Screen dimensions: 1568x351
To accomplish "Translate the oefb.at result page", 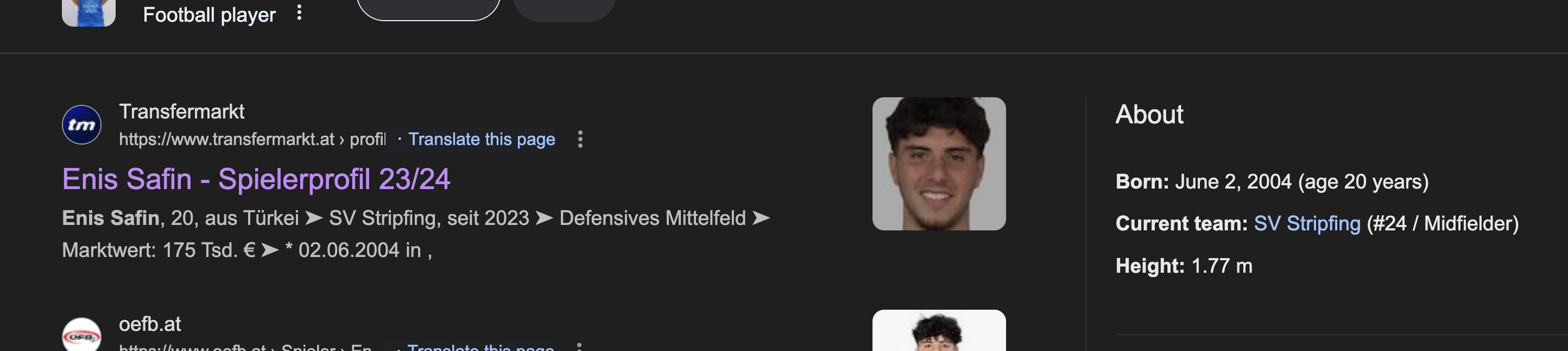I will (x=480, y=347).
